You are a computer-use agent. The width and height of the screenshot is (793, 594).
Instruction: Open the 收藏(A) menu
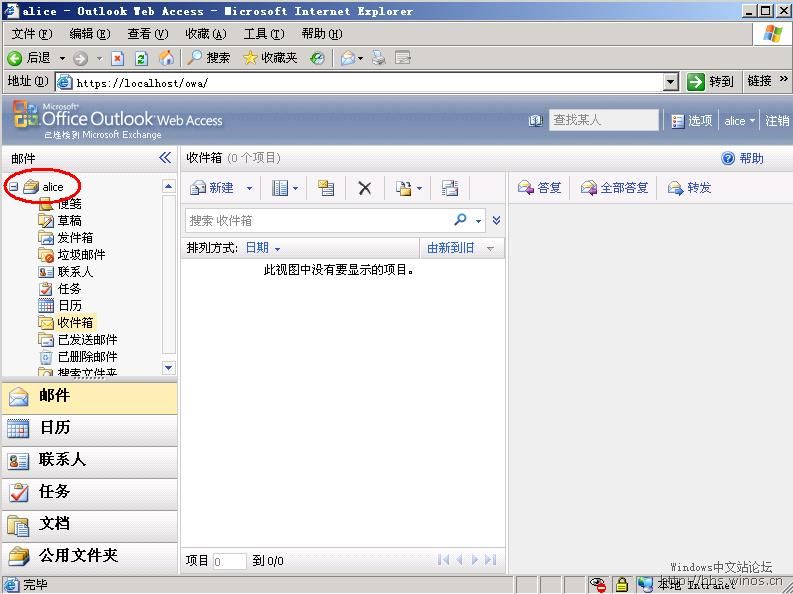[x=205, y=34]
